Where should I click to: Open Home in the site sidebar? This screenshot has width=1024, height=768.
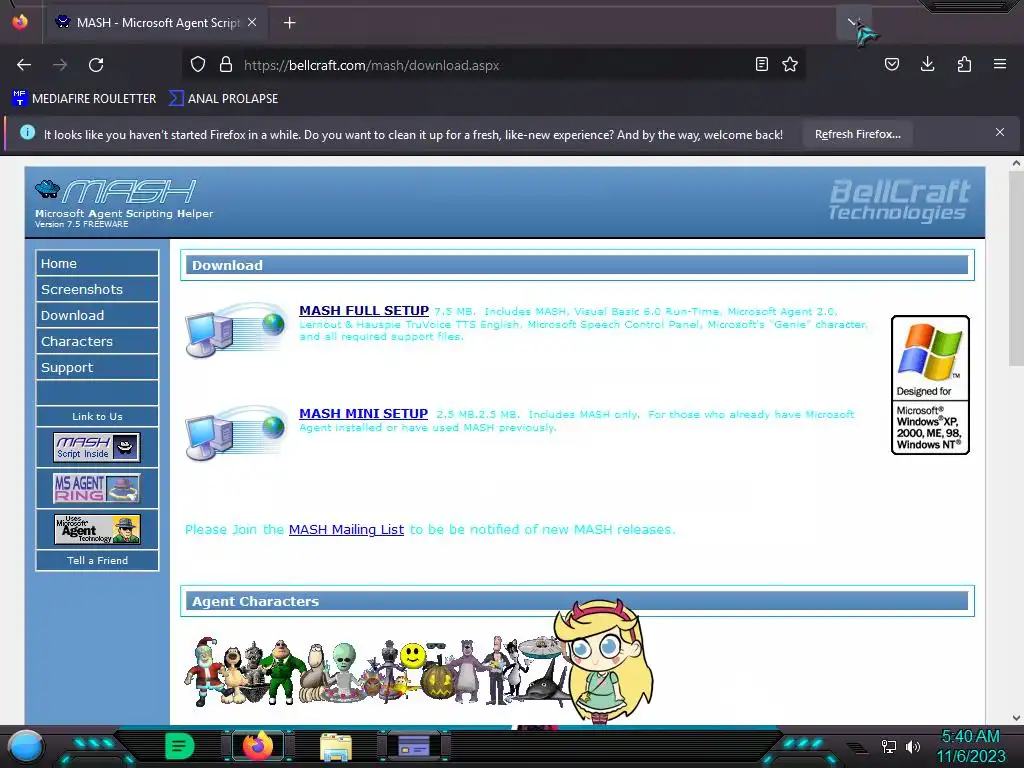97,263
